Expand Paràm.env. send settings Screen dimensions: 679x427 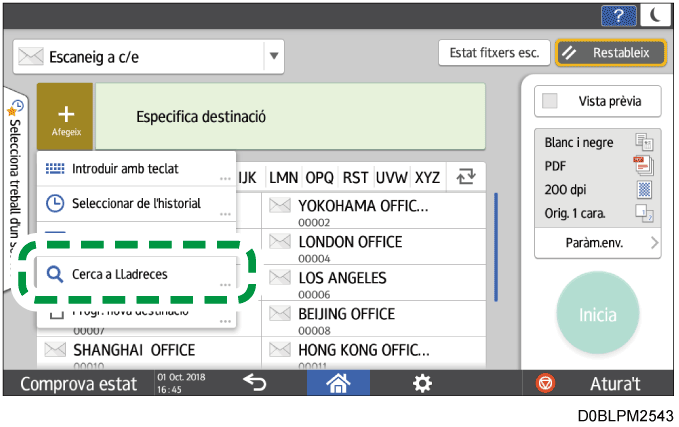[598, 242]
